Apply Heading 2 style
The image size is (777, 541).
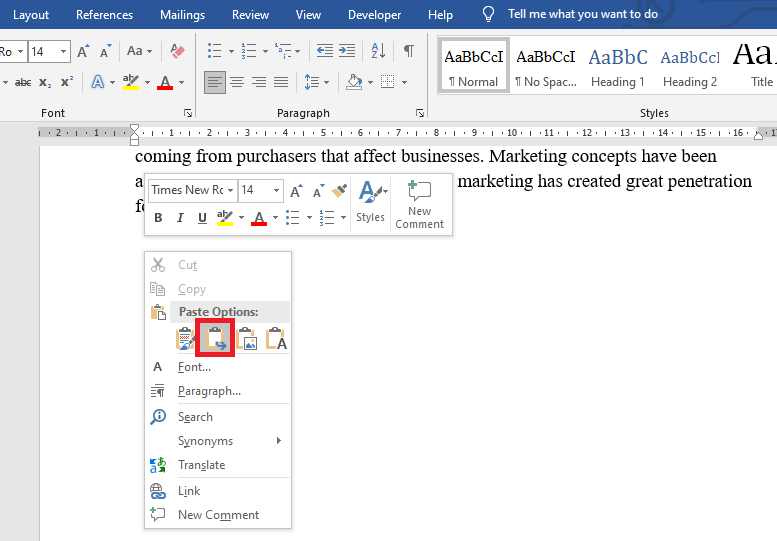click(690, 66)
